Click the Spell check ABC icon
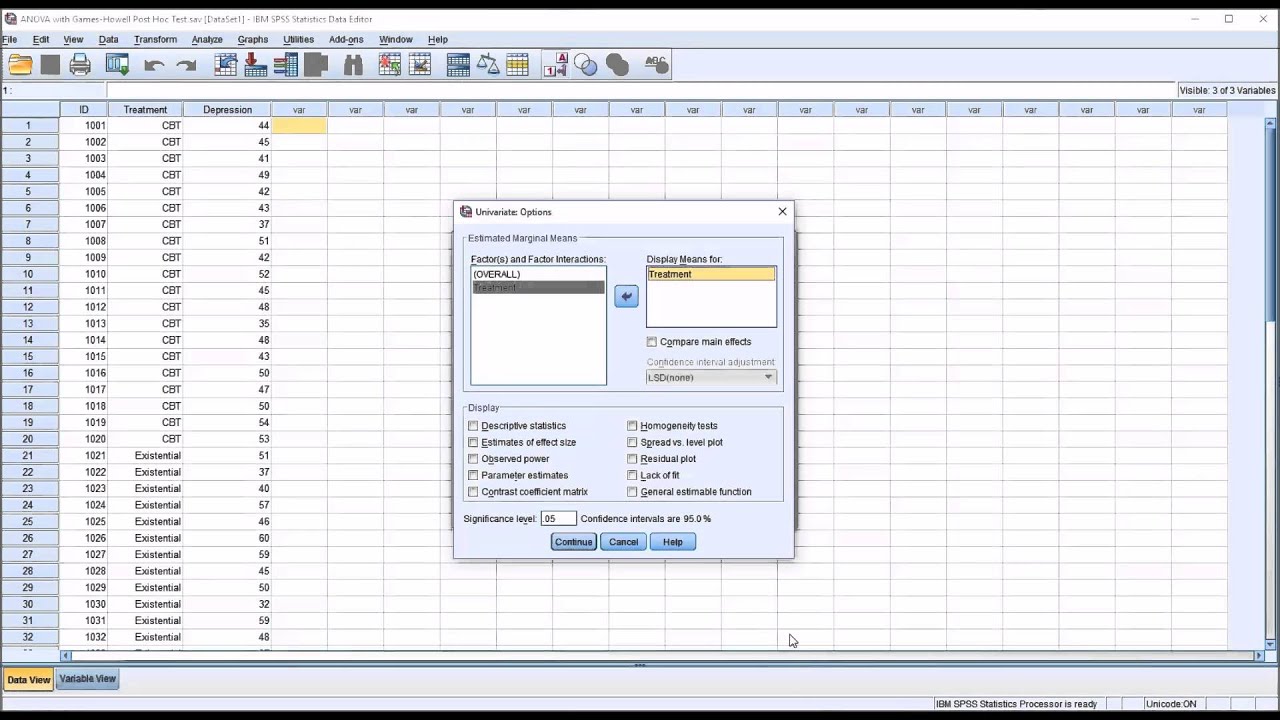Viewport: 1280px width, 720px height. pyautogui.click(x=656, y=63)
